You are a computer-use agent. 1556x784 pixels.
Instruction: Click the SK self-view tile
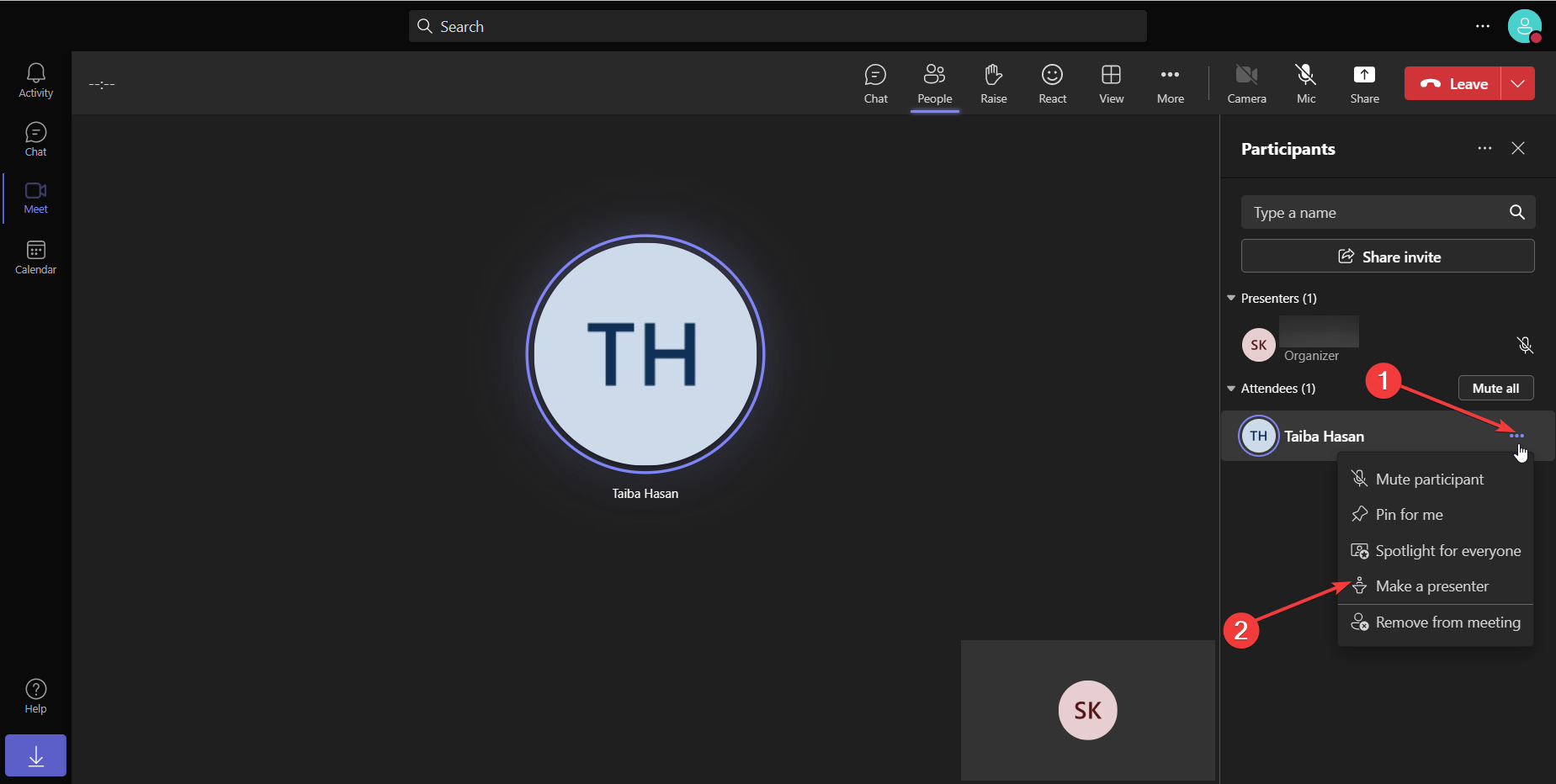[x=1087, y=710]
